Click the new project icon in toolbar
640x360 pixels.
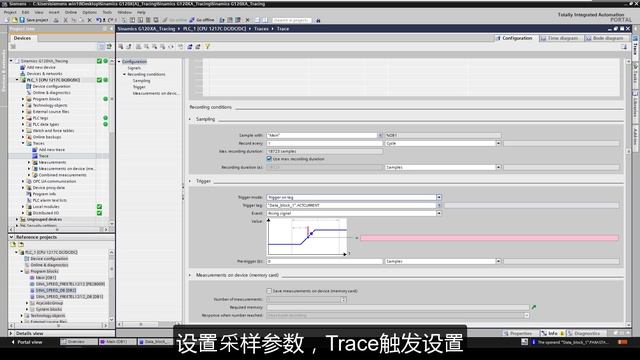click(7, 20)
